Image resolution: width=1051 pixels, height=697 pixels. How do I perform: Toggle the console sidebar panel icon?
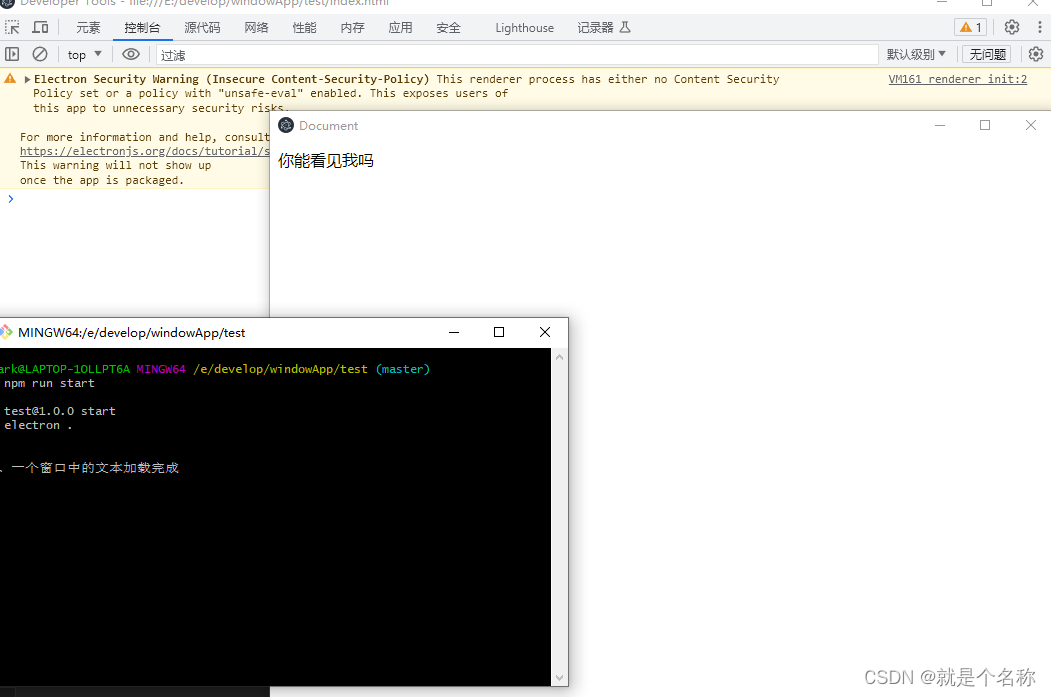click(x=12, y=54)
